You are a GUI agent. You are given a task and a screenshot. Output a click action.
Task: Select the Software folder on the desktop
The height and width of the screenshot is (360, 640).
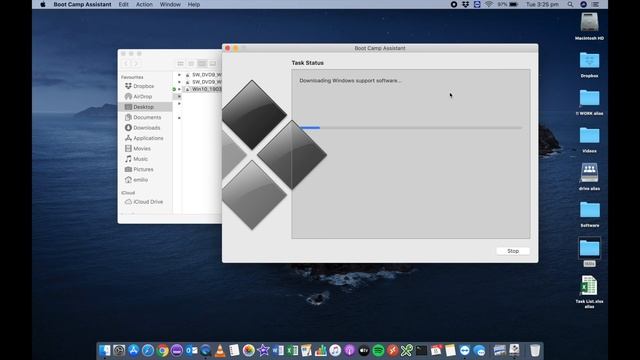tap(589, 210)
